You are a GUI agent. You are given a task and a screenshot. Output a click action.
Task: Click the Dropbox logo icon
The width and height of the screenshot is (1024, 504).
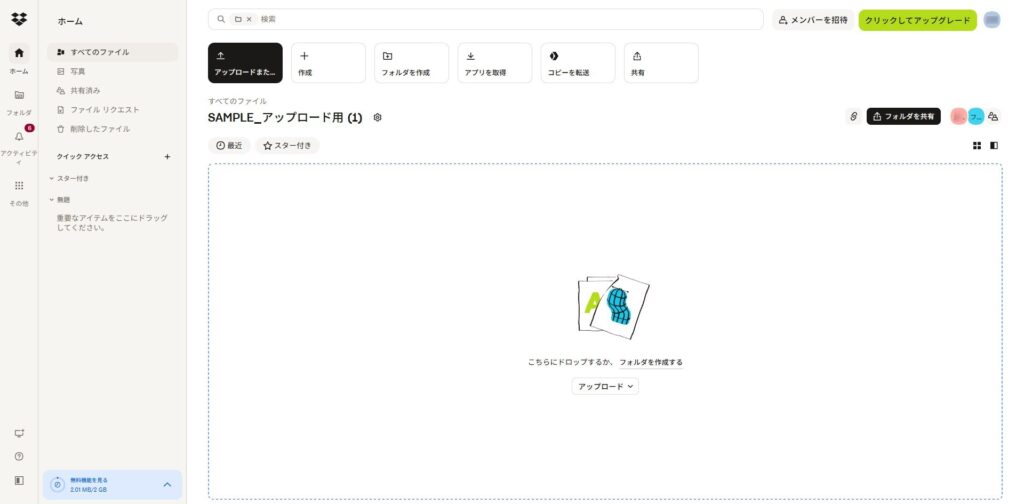point(19,19)
